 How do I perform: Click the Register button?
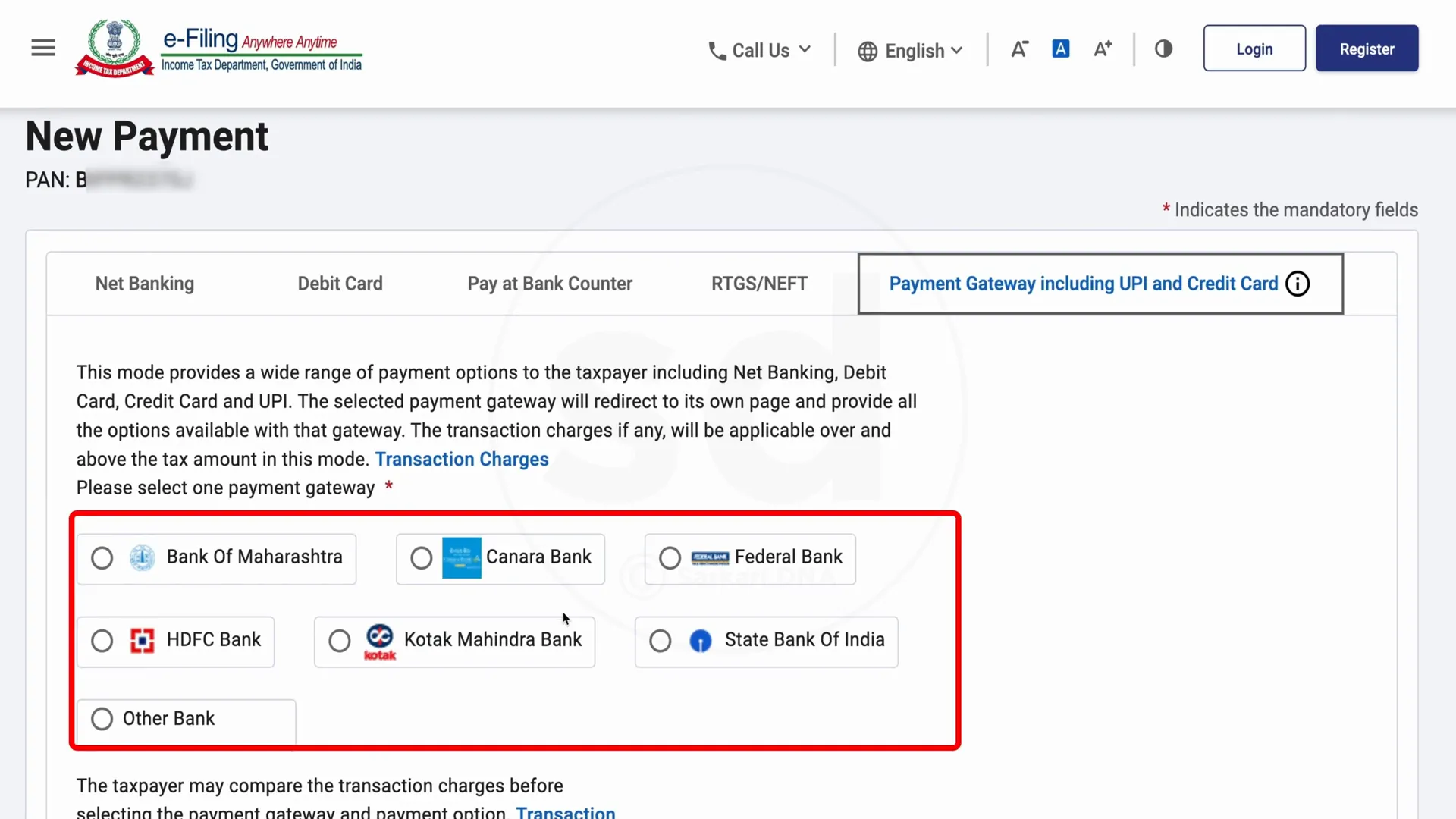point(1367,49)
